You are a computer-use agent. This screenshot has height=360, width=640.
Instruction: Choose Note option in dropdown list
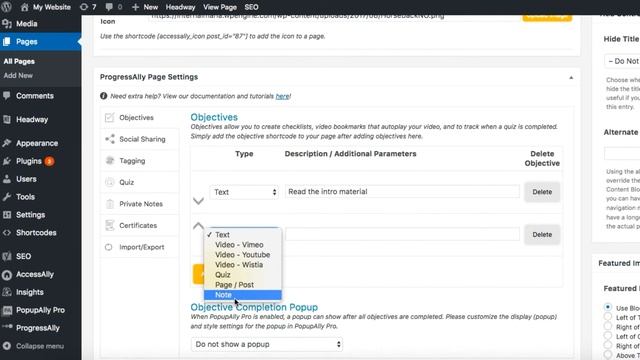(242, 295)
